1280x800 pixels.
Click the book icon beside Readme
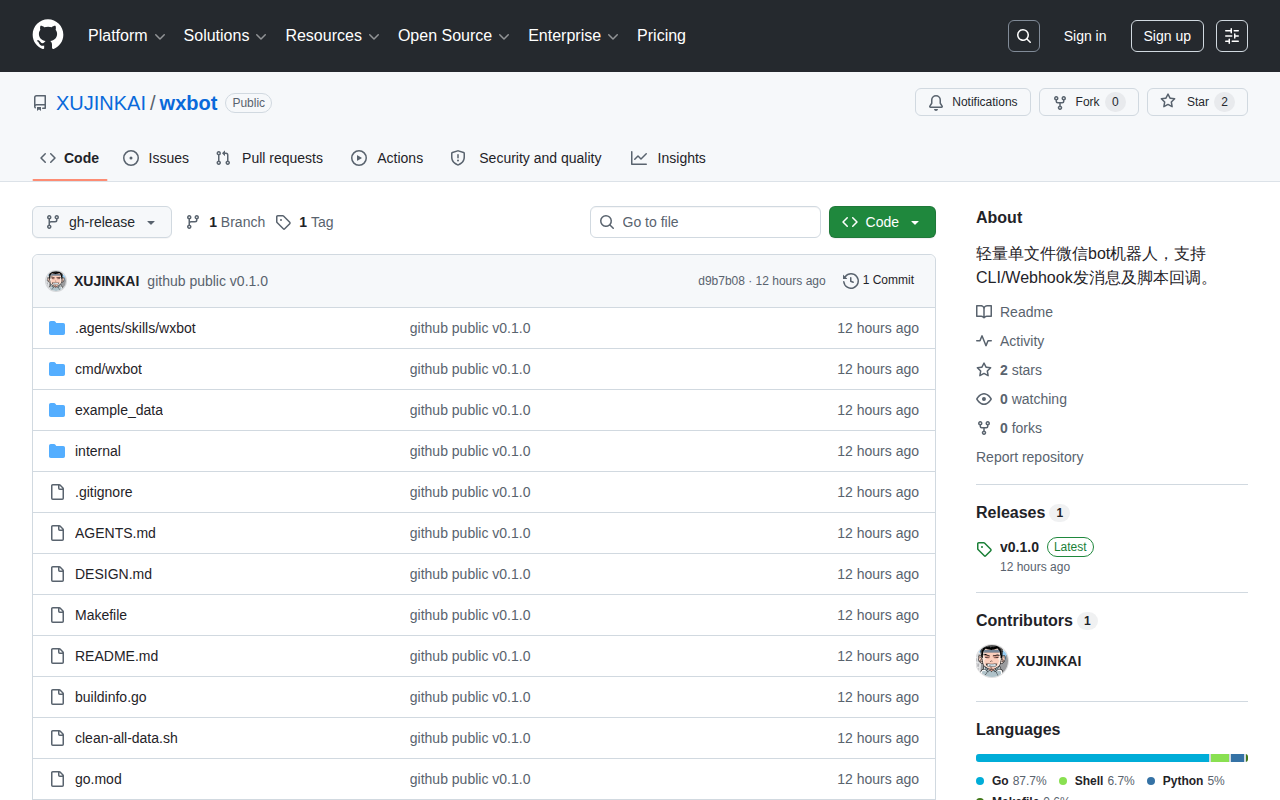tap(984, 312)
